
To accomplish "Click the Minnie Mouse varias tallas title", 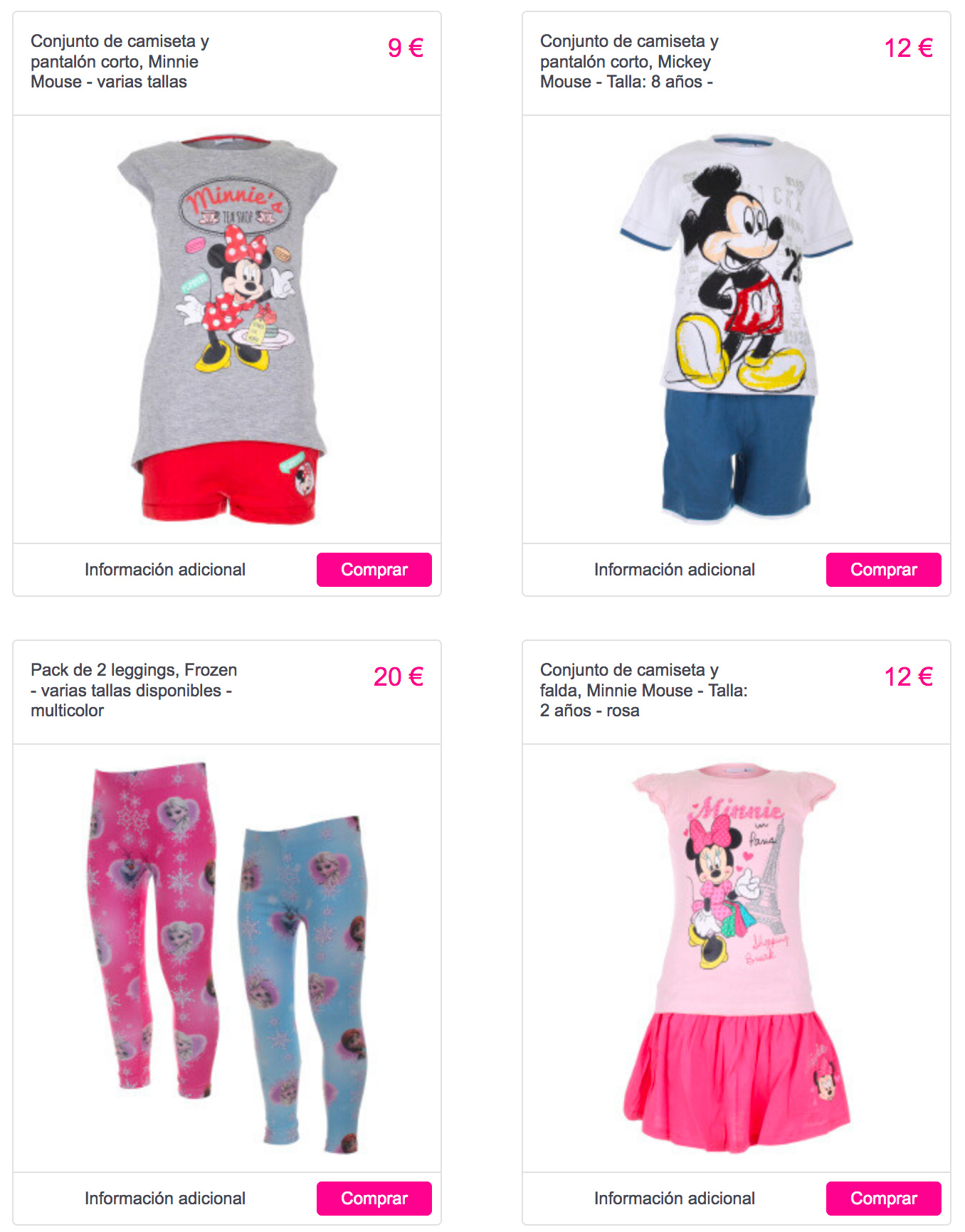I will pos(120,61).
